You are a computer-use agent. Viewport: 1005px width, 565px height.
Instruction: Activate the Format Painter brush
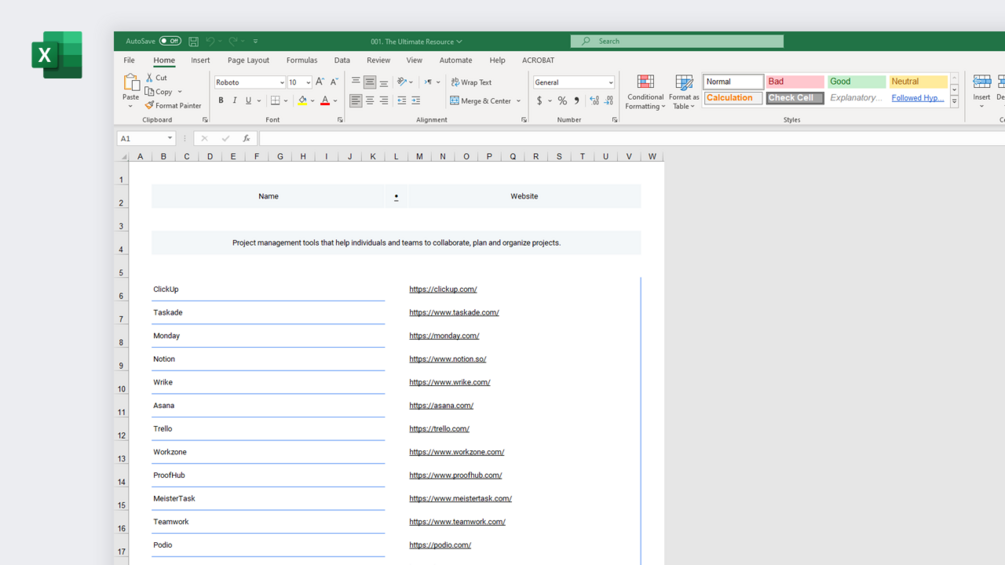(173, 106)
